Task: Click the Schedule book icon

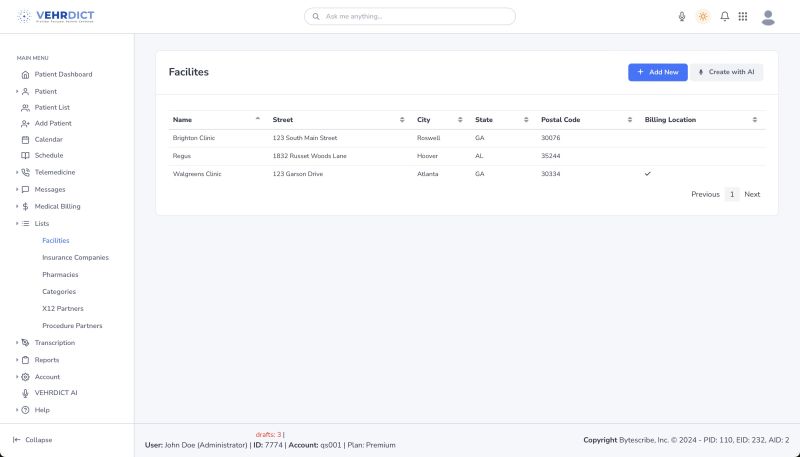Action: click(25, 156)
